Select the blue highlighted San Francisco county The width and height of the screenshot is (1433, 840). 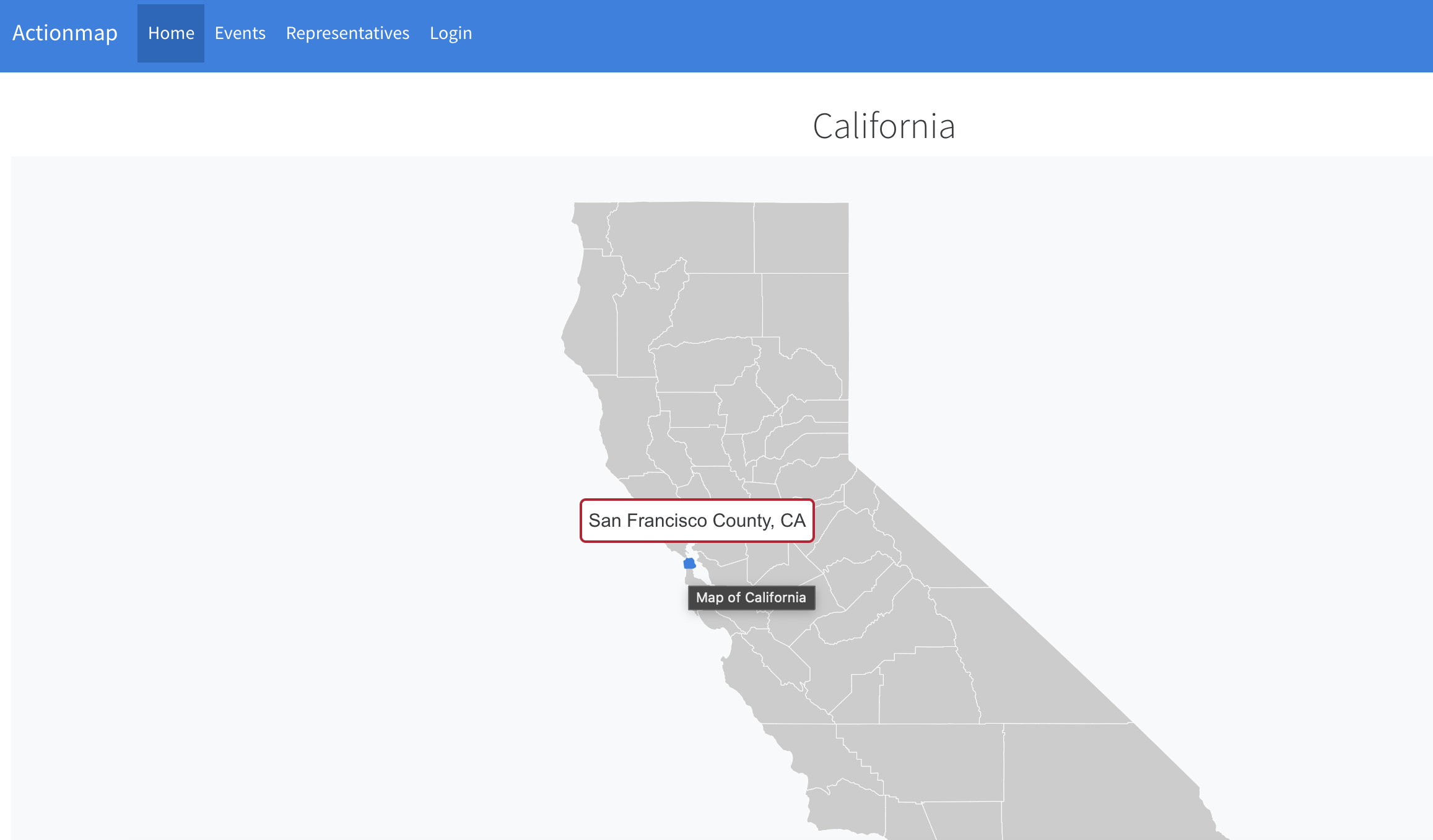689,563
